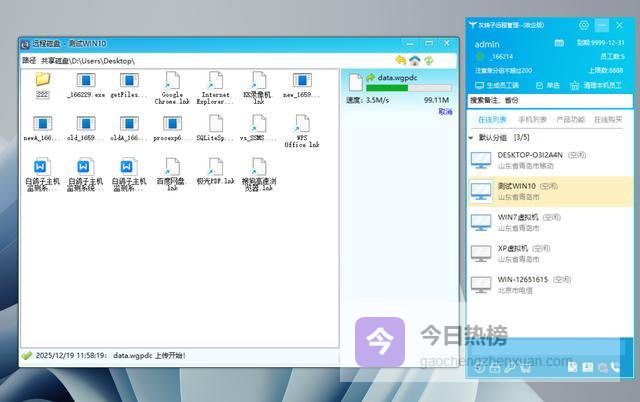Open the settings hexagon icon in title bar
The height and width of the screenshot is (402, 640).
point(583,25)
